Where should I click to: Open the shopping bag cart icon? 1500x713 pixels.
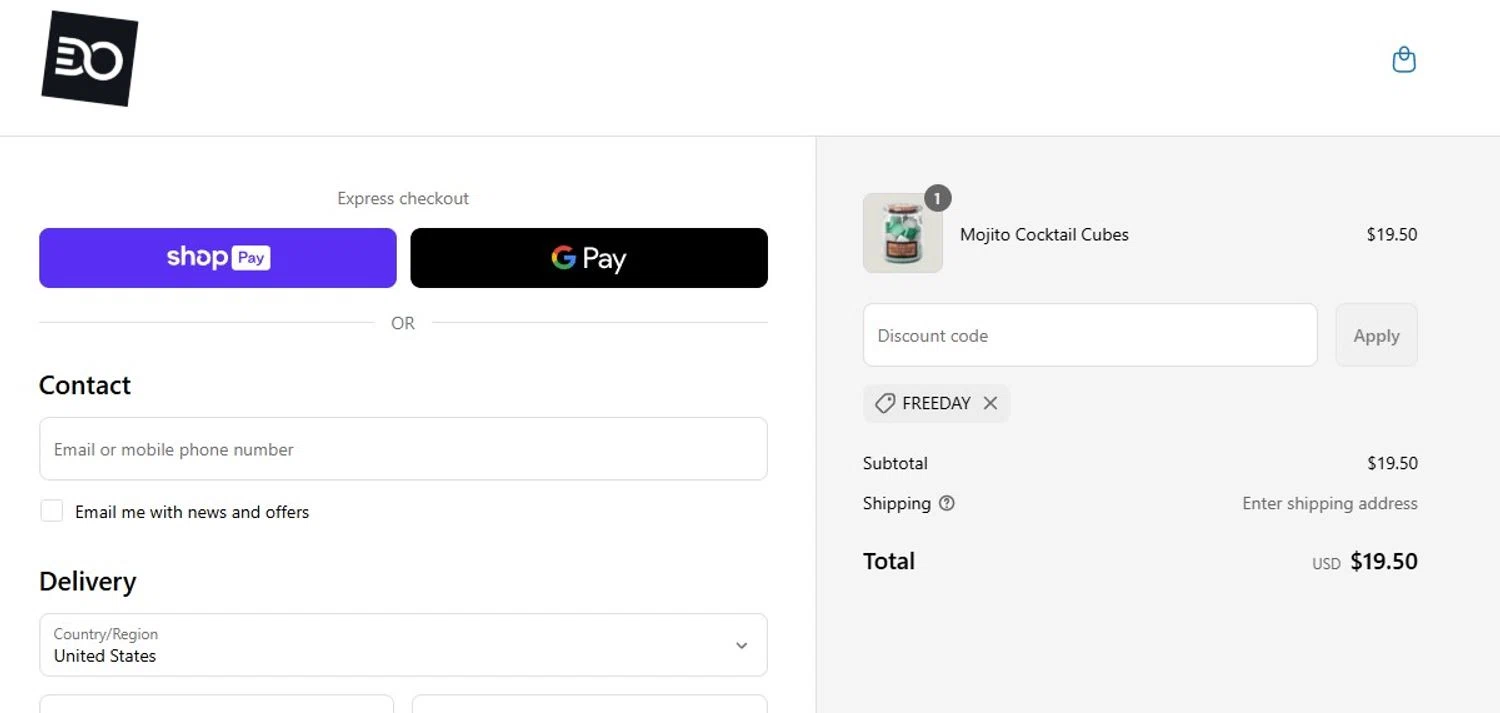coord(1404,60)
